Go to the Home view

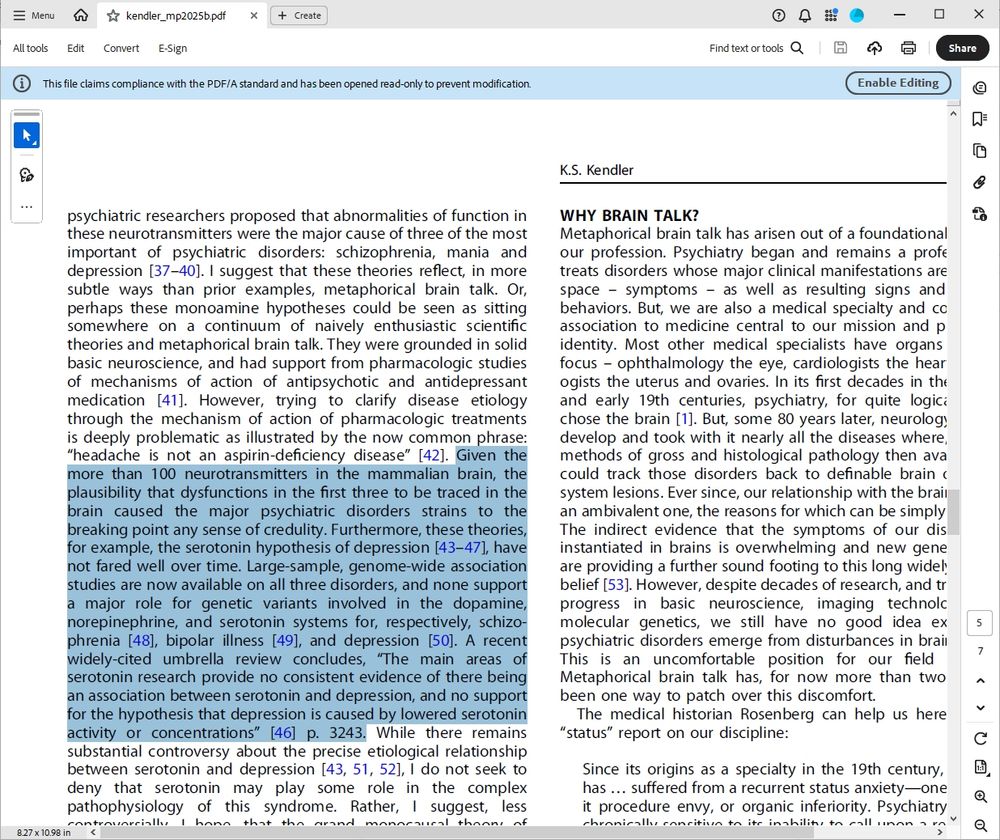81,15
